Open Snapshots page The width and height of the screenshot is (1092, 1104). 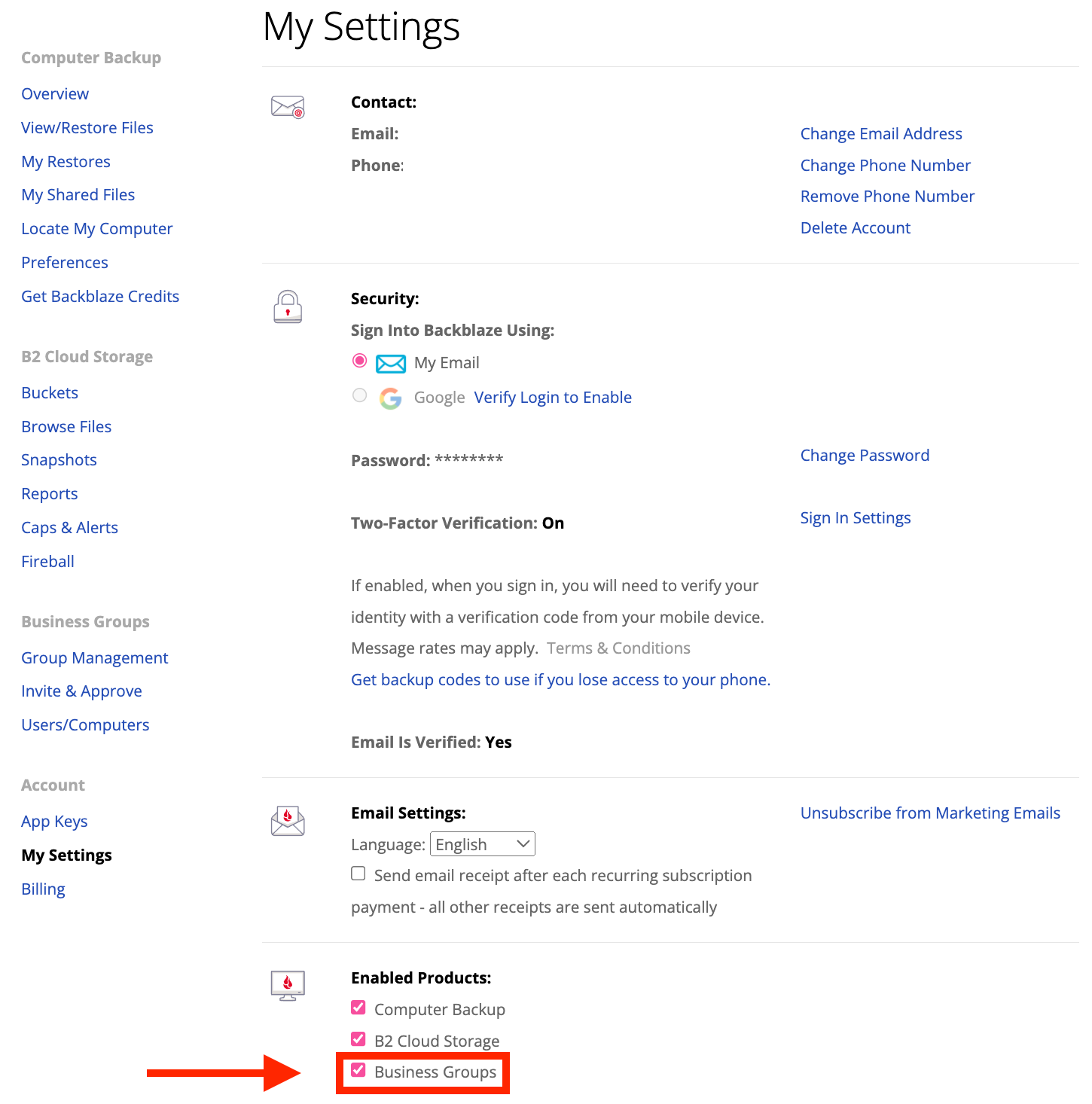point(59,460)
